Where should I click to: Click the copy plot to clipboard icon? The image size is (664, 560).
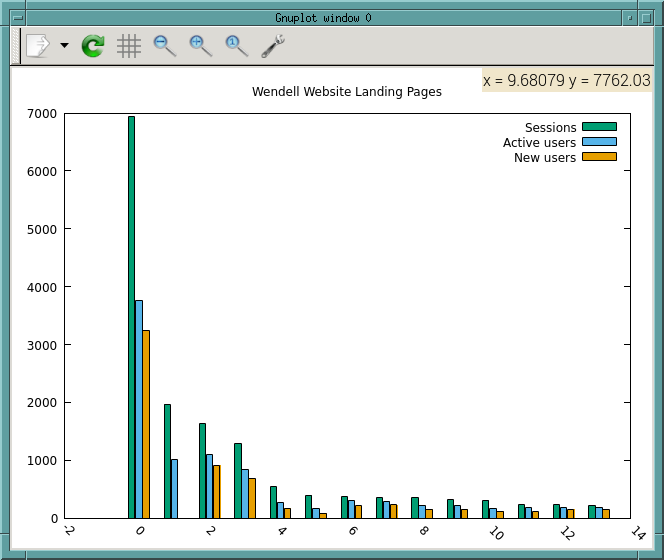[x=38, y=45]
